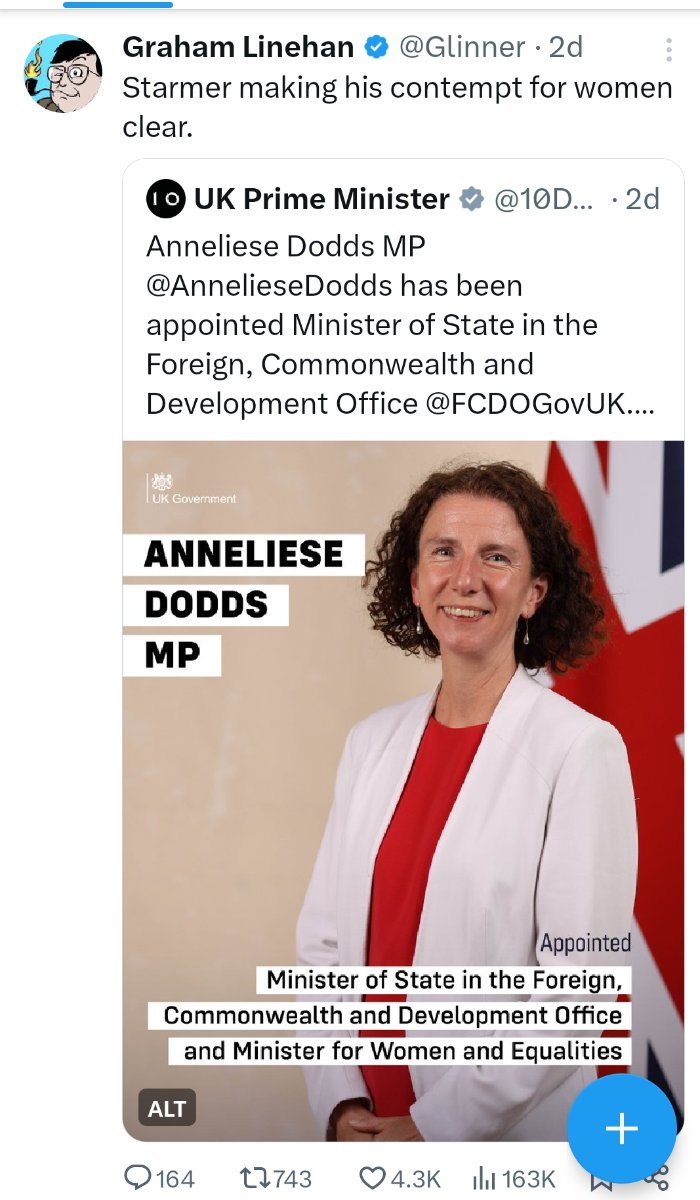Bookmark this post
Image resolution: width=700 pixels, height=1200 pixels.
pos(601,1182)
